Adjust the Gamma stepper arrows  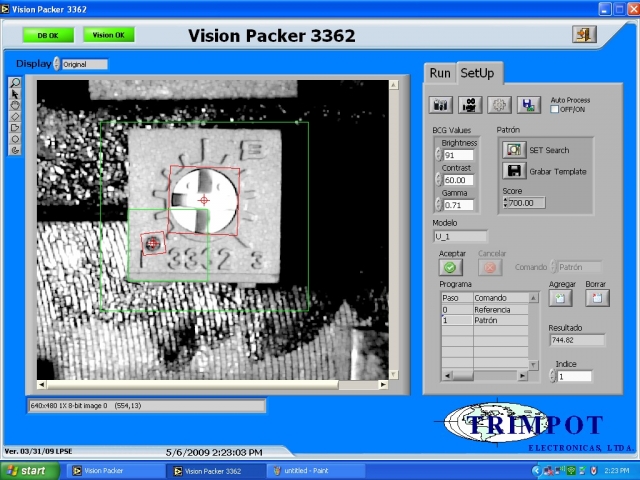[x=439, y=204]
